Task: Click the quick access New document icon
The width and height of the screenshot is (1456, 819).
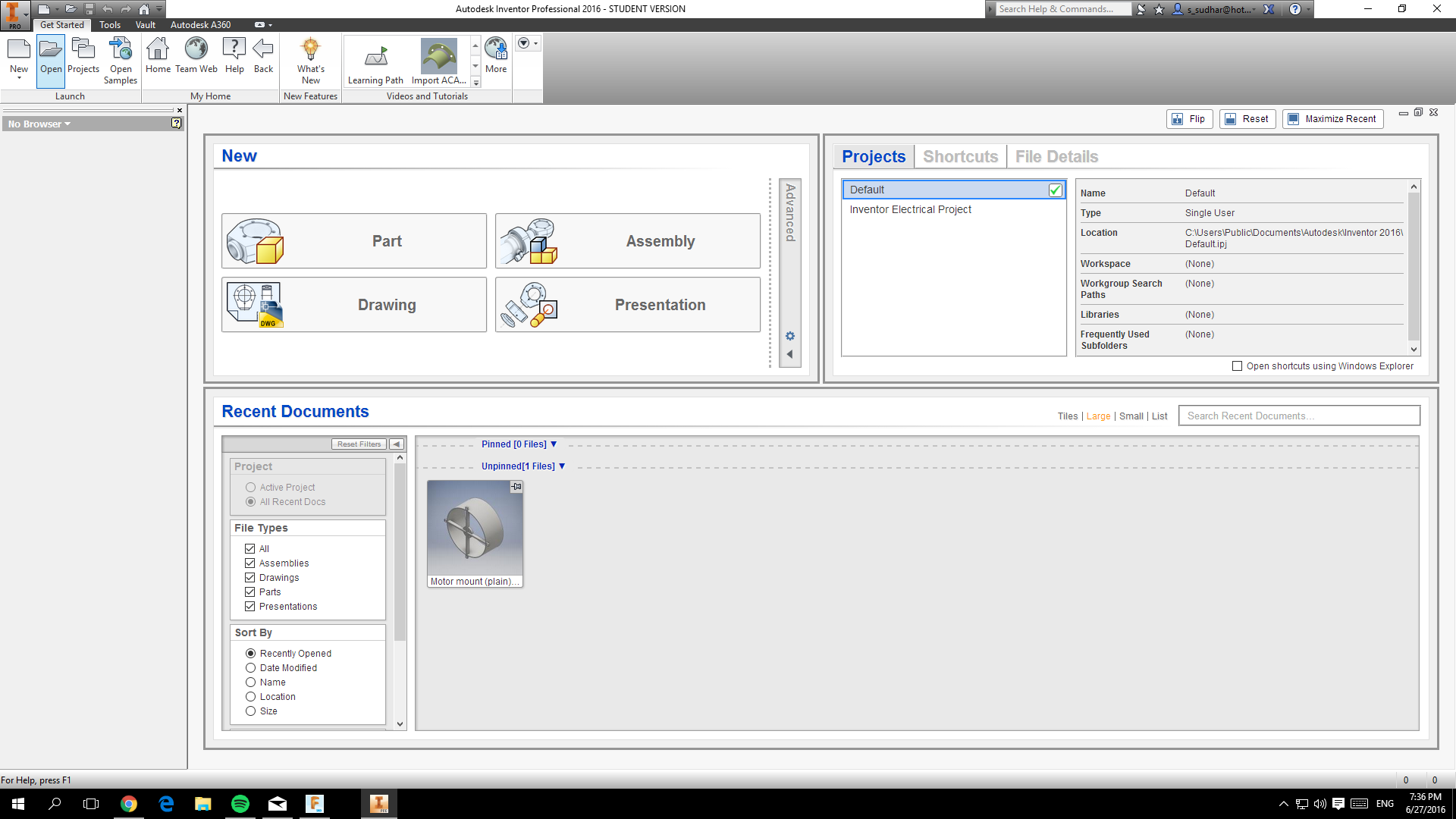Action: tap(44, 9)
